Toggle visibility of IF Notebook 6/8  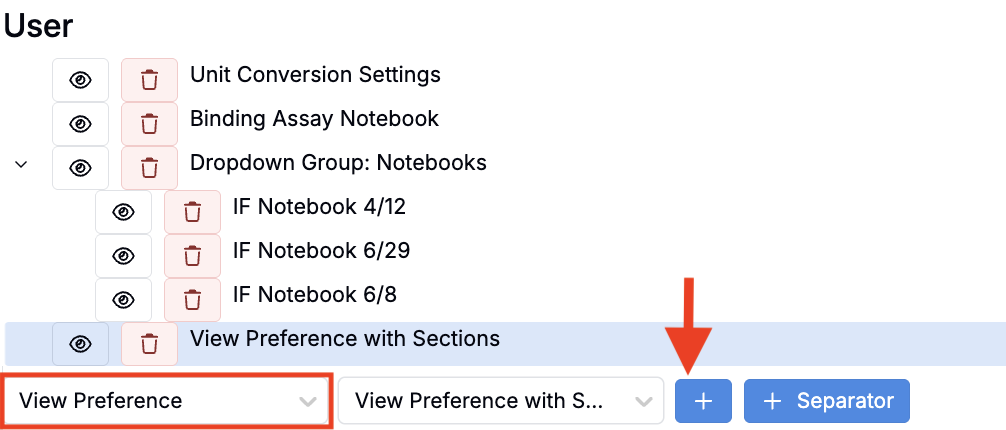point(123,299)
